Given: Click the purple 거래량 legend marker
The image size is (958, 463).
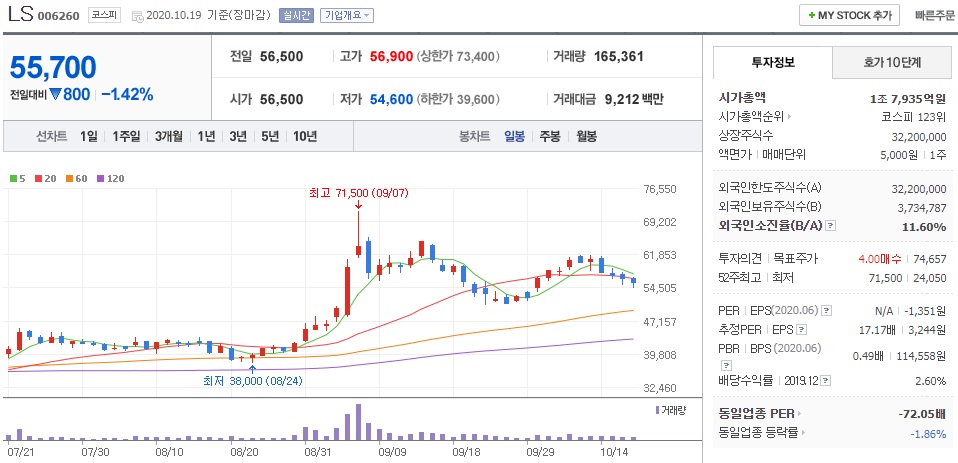Looking at the screenshot, I should tap(657, 410).
